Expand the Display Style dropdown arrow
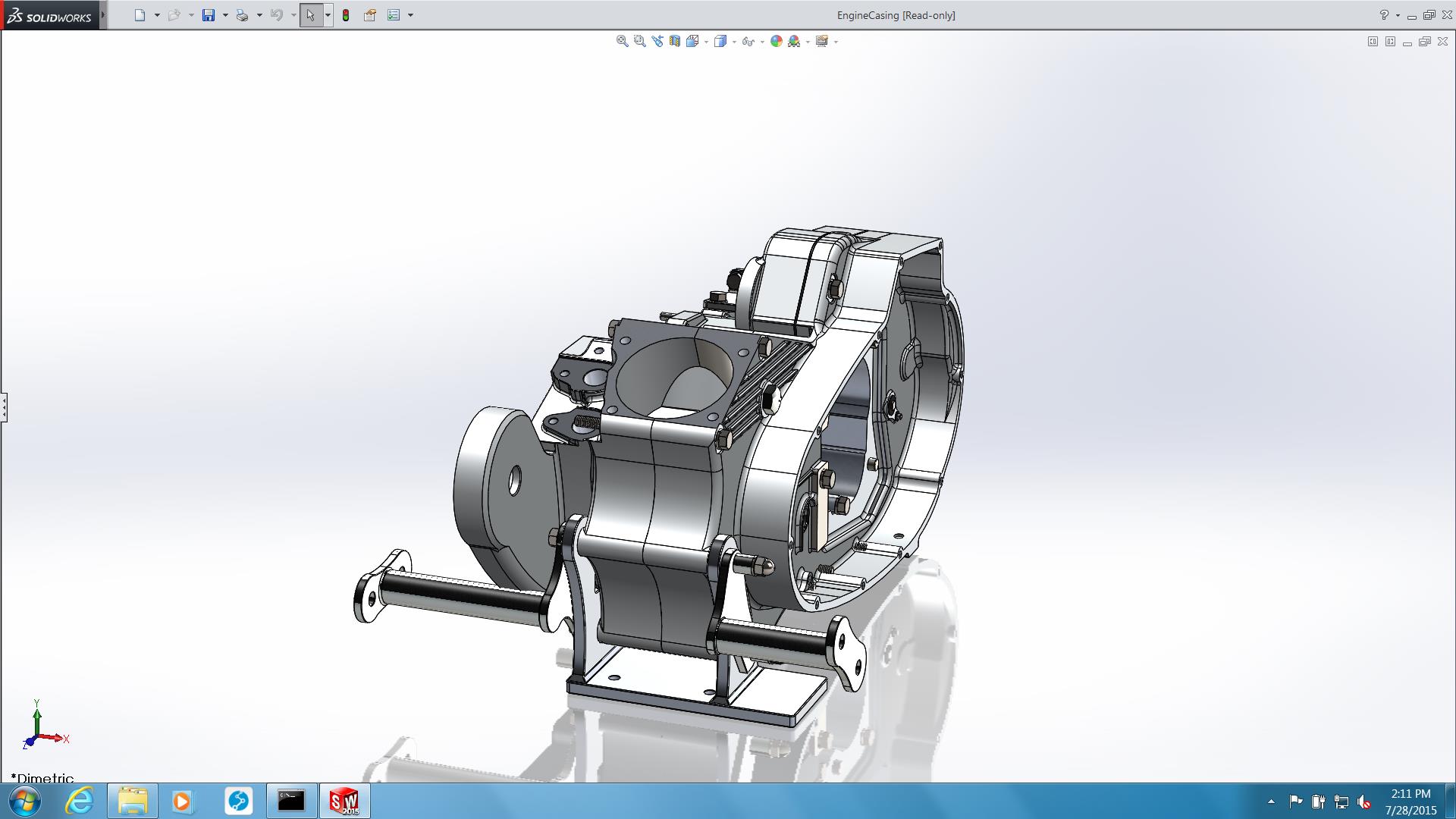This screenshot has height=819, width=1456. 734,42
